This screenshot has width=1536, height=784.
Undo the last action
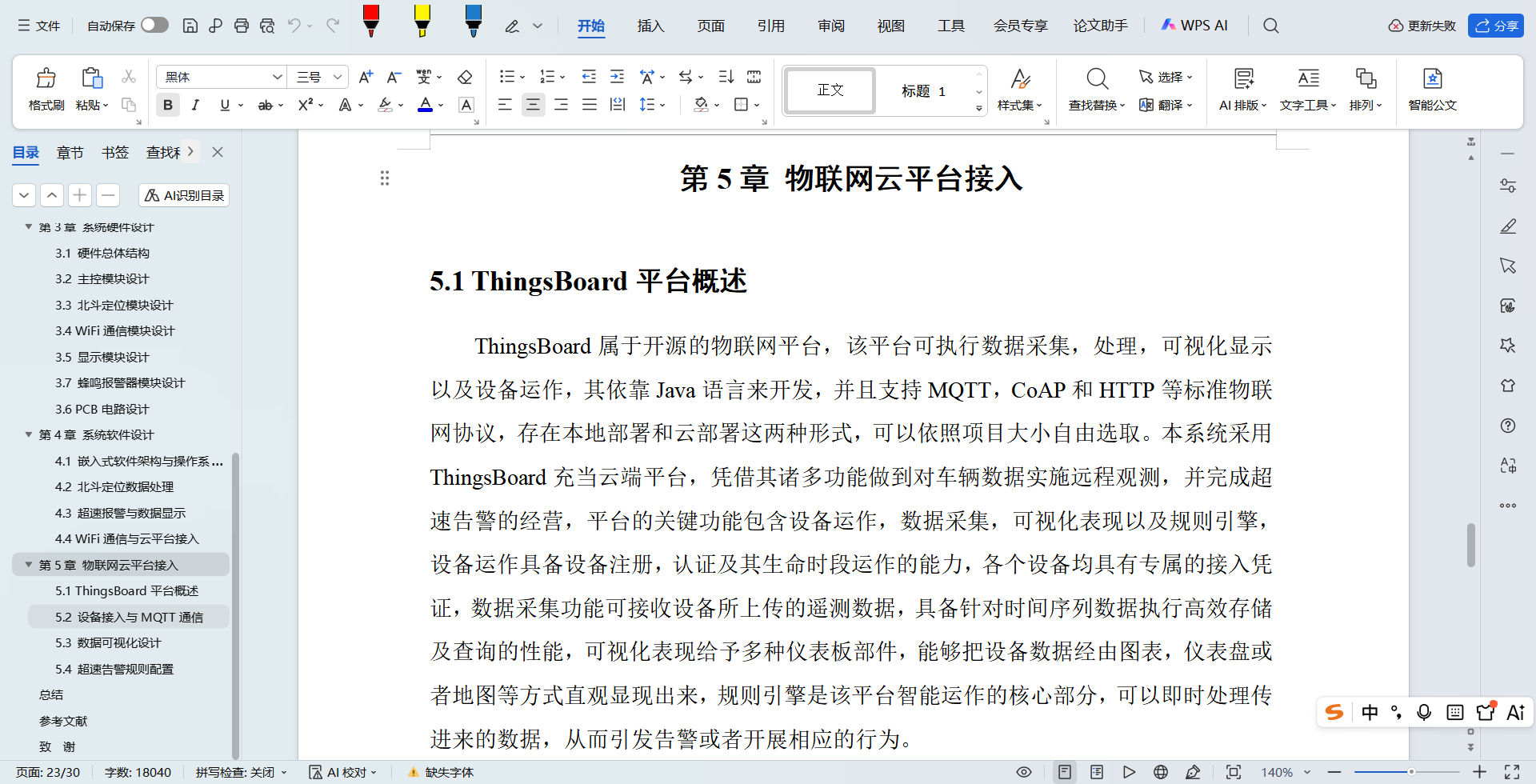[x=294, y=26]
